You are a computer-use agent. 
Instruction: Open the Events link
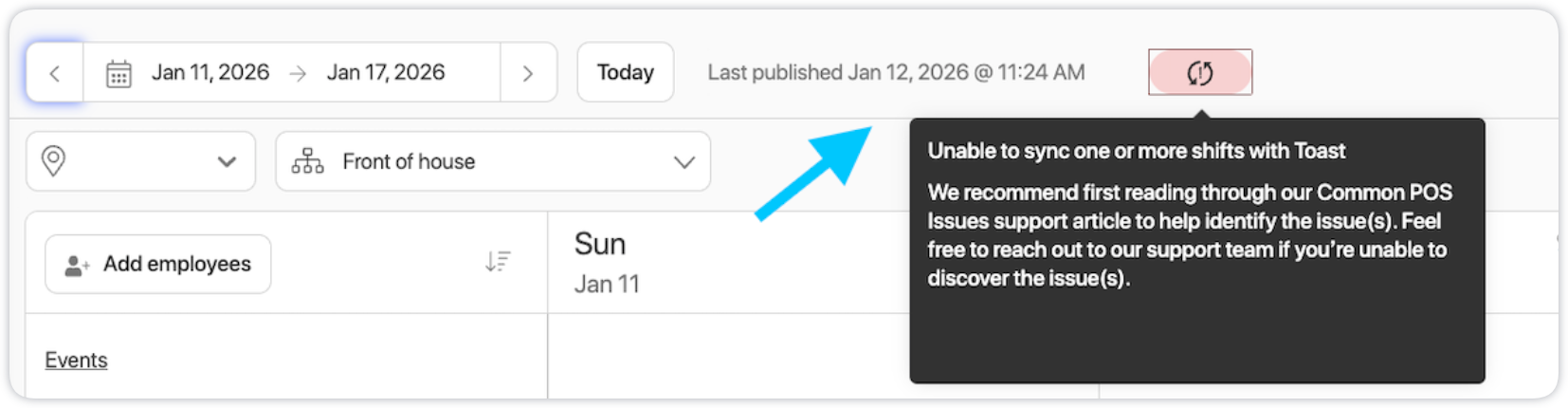[x=76, y=361]
